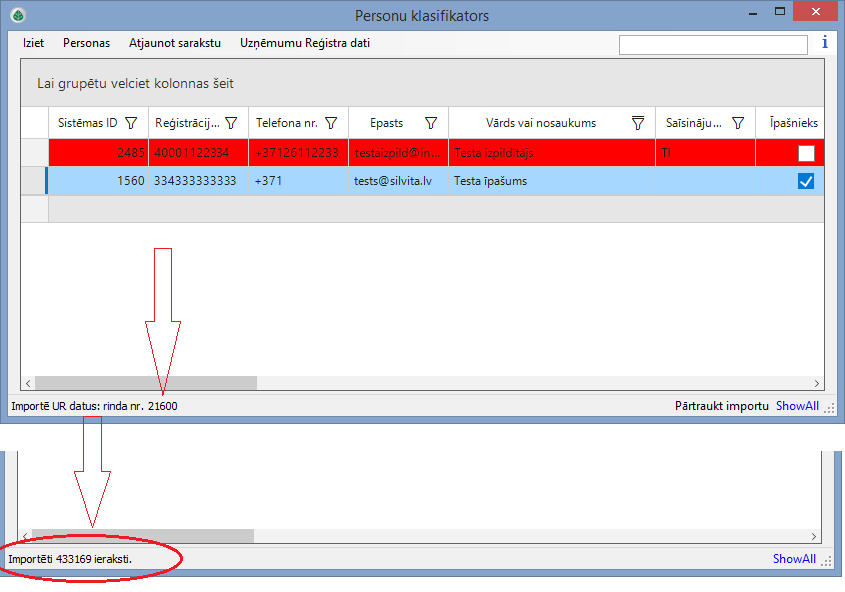The image size is (845, 592).
Task: Click the right arrow of upper horizontal scrollbar
Action: 817,383
